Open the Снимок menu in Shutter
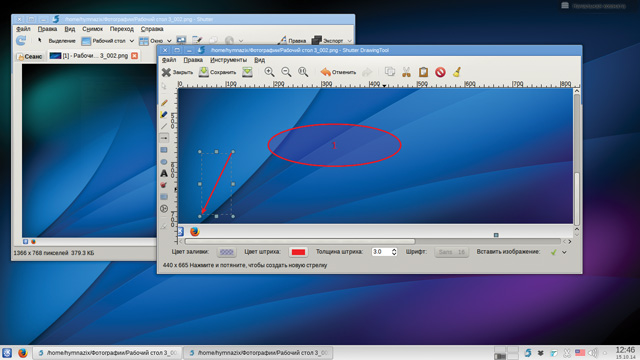Viewport: 640px width, 360px height. 92,29
